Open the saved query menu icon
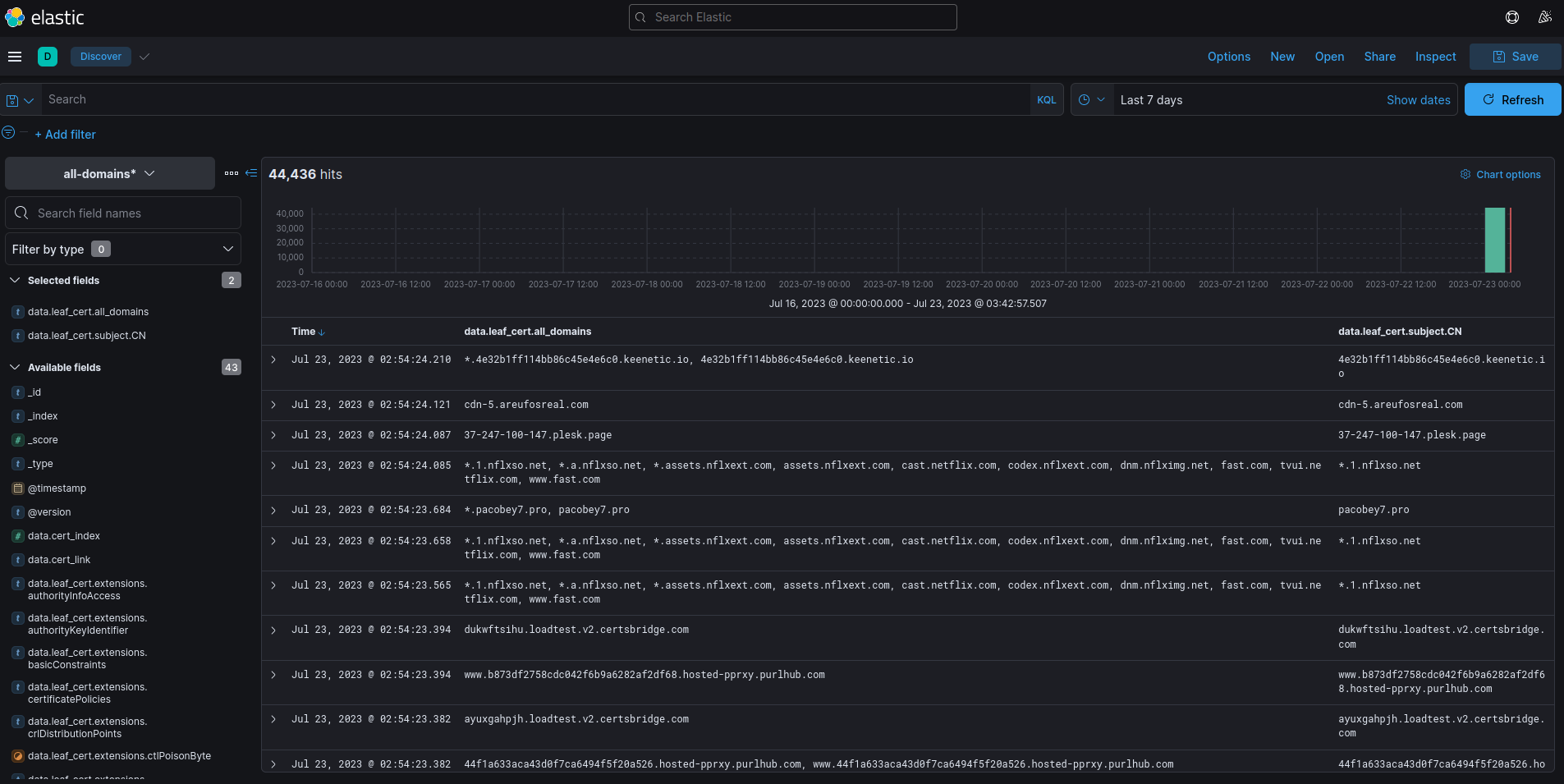 [20, 100]
